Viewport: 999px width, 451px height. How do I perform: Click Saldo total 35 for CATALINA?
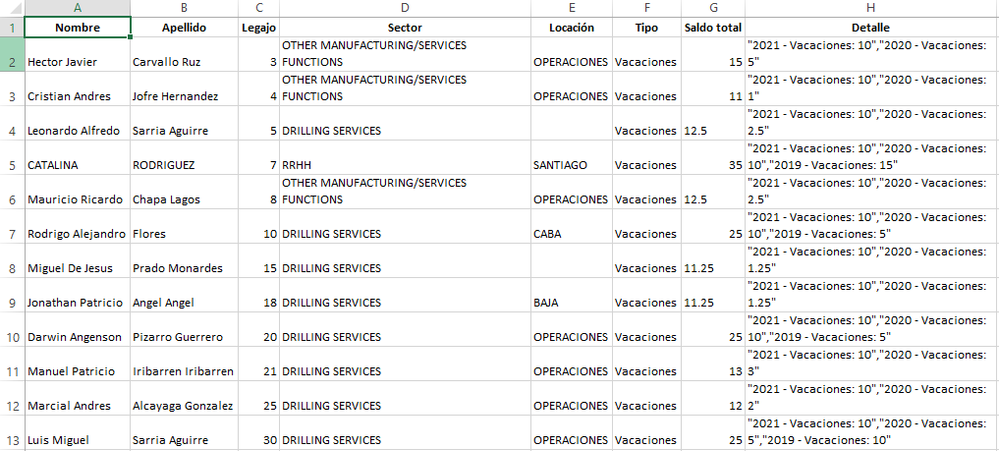tap(713, 157)
